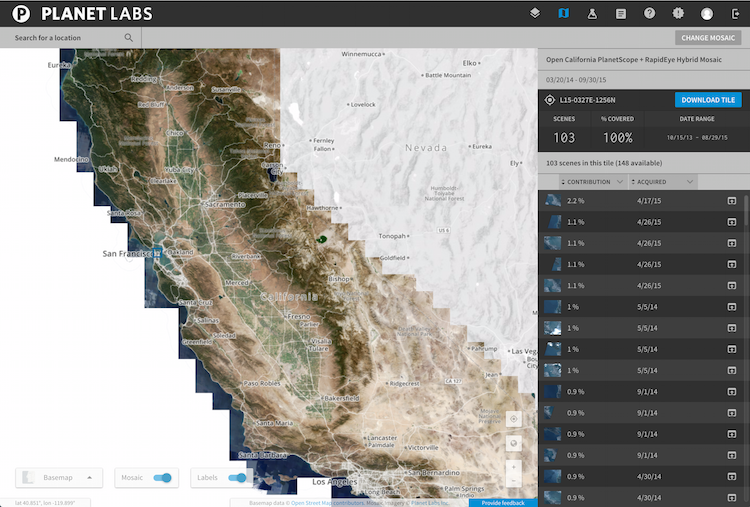Zoom out with the minus control

[x=514, y=480]
